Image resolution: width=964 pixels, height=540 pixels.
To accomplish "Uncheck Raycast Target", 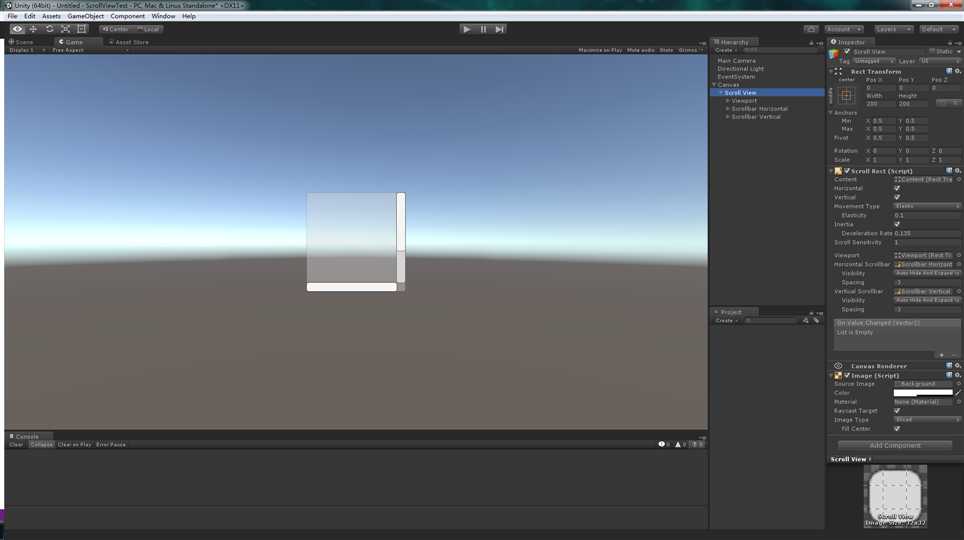I will pyautogui.click(x=897, y=411).
